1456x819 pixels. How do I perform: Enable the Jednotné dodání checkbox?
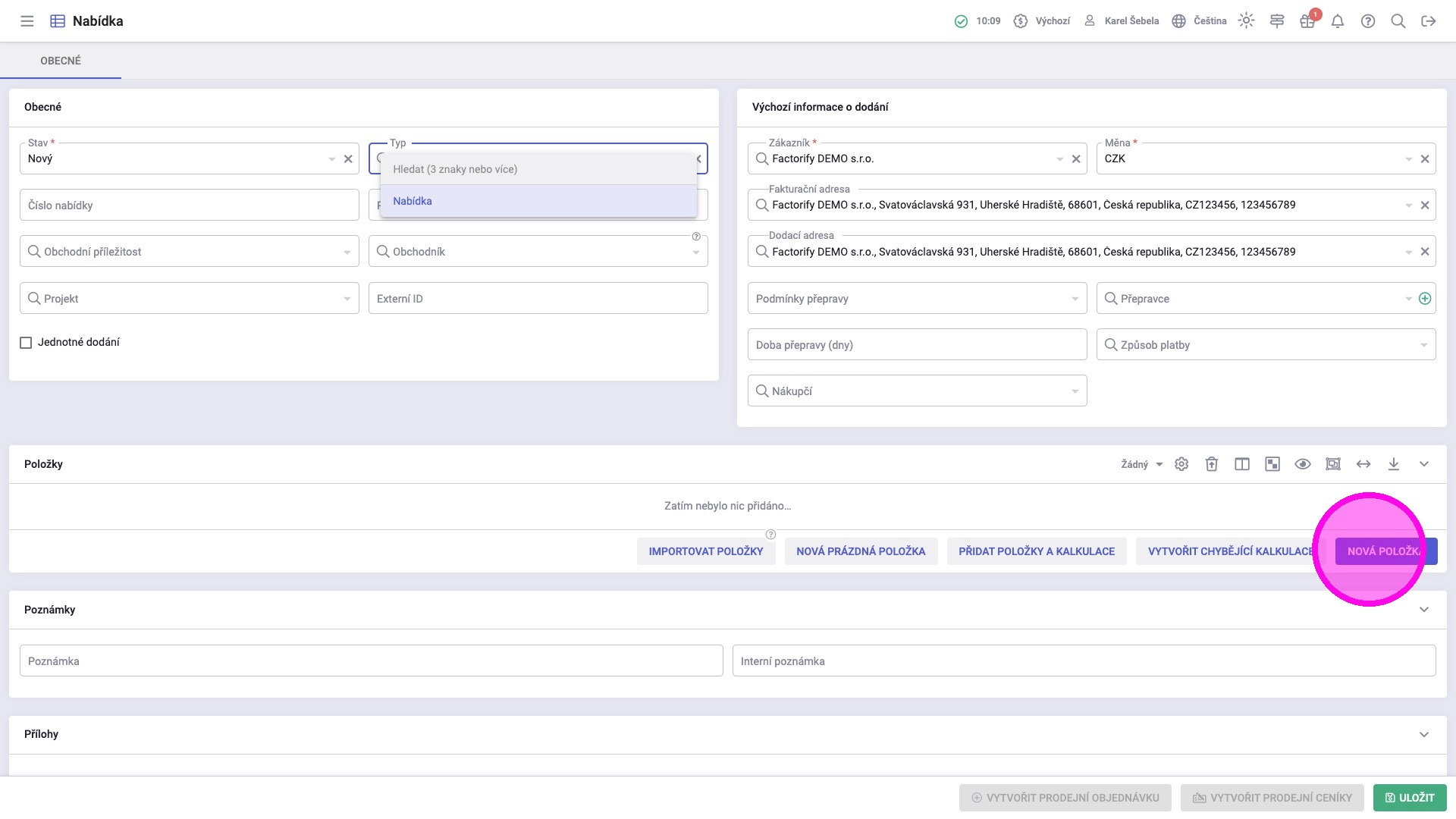[26, 343]
